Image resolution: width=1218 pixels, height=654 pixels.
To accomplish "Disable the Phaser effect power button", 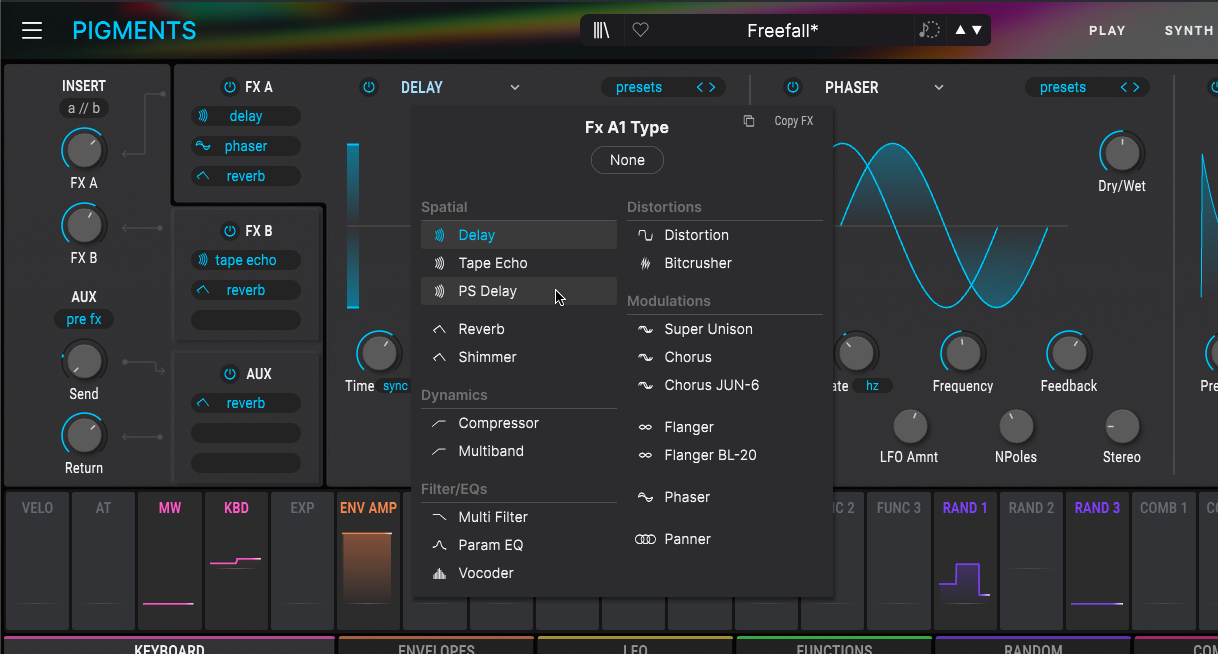I will point(793,87).
